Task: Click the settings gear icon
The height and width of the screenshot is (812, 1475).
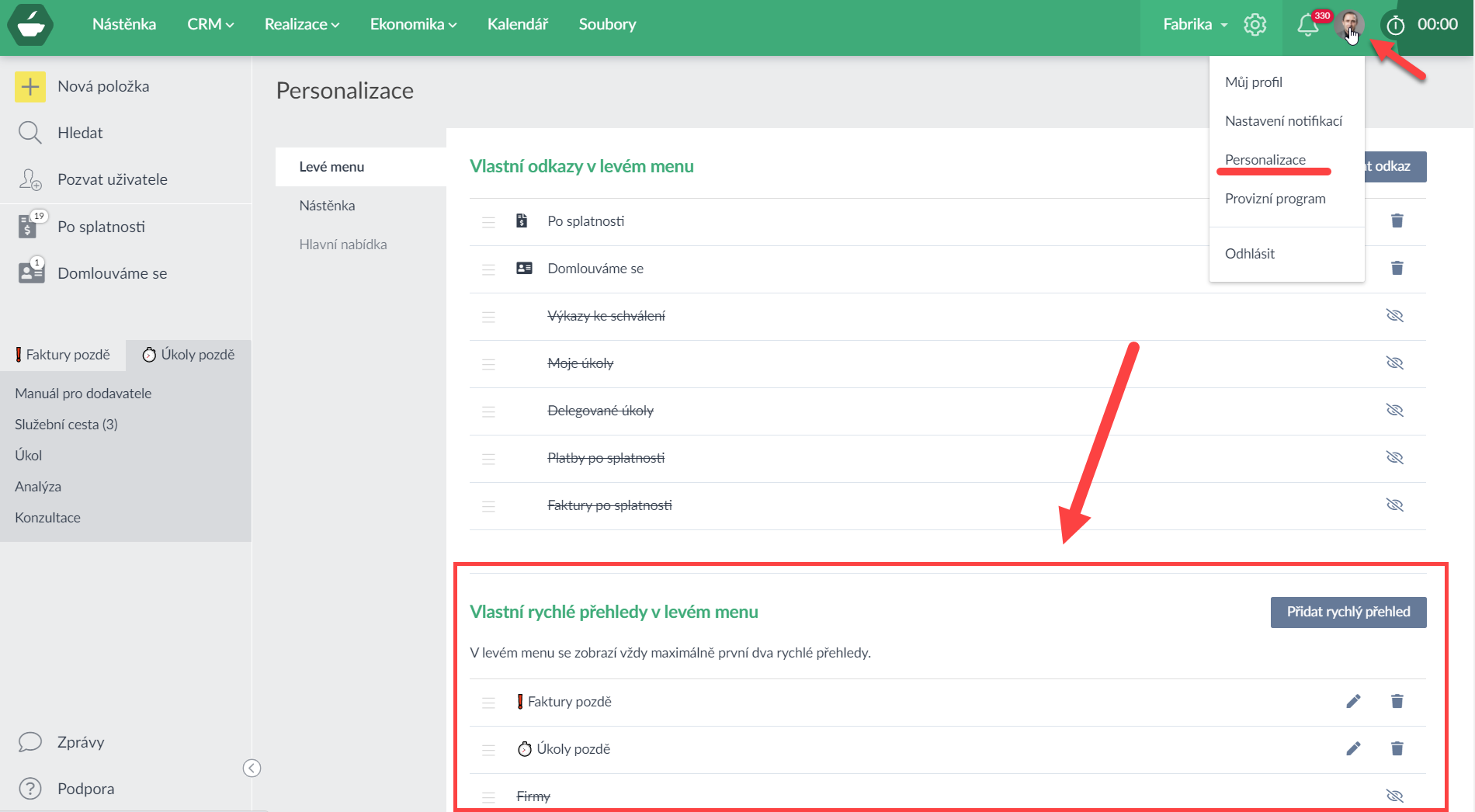Action: (1255, 25)
